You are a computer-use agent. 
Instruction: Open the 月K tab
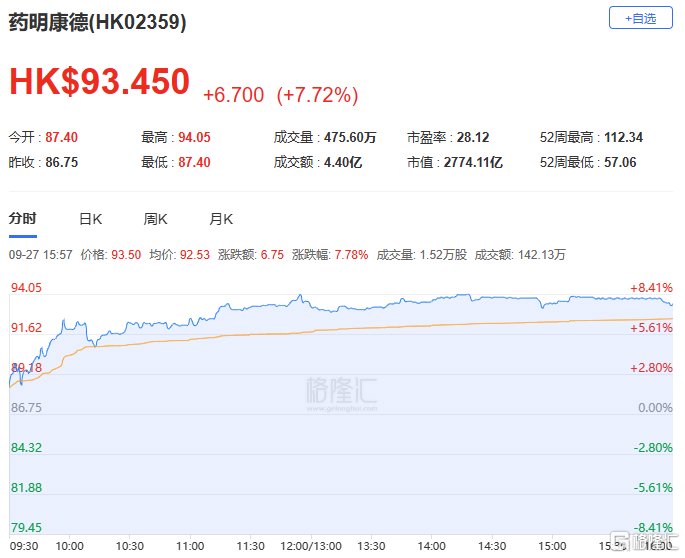[221, 219]
